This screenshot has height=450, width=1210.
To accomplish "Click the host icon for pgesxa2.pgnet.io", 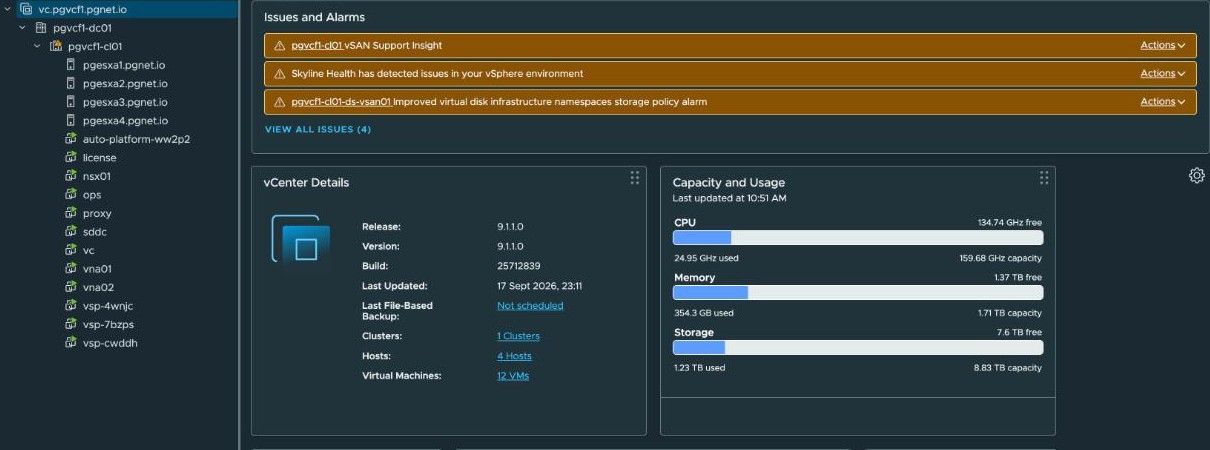I will click(x=71, y=83).
